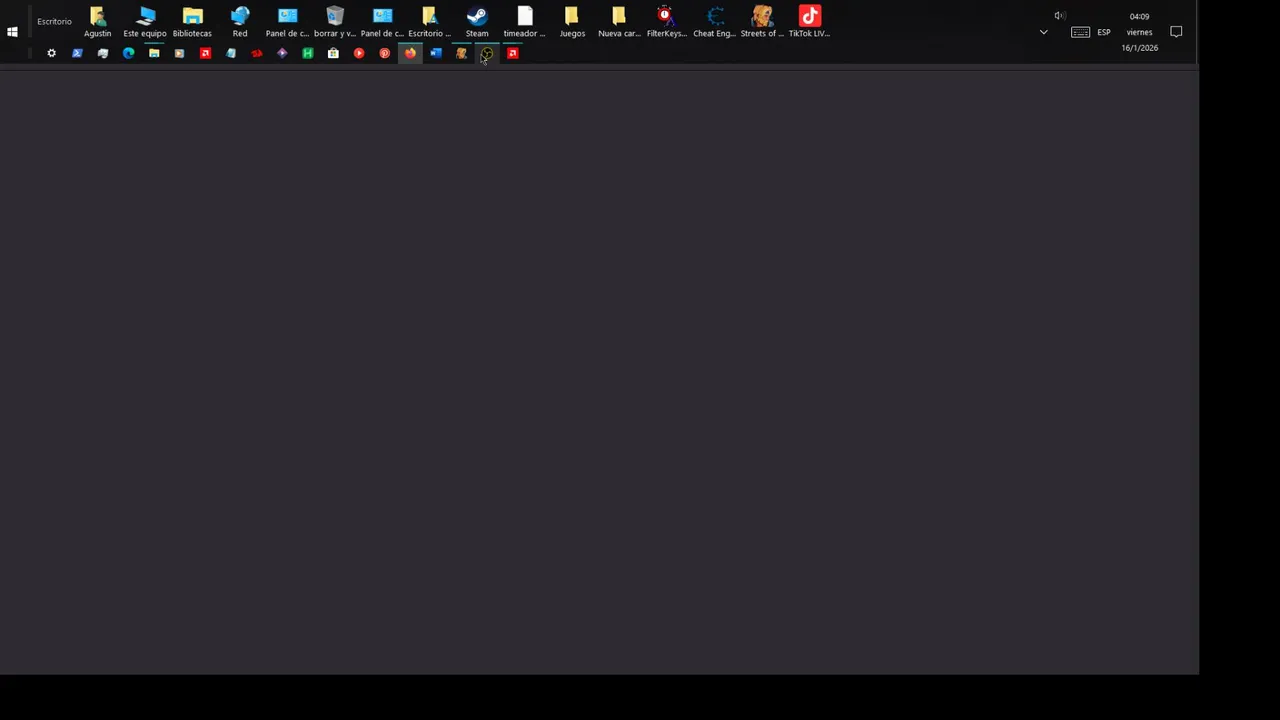Switch to Firefox on the taskbar
1280x720 pixels.
click(410, 53)
